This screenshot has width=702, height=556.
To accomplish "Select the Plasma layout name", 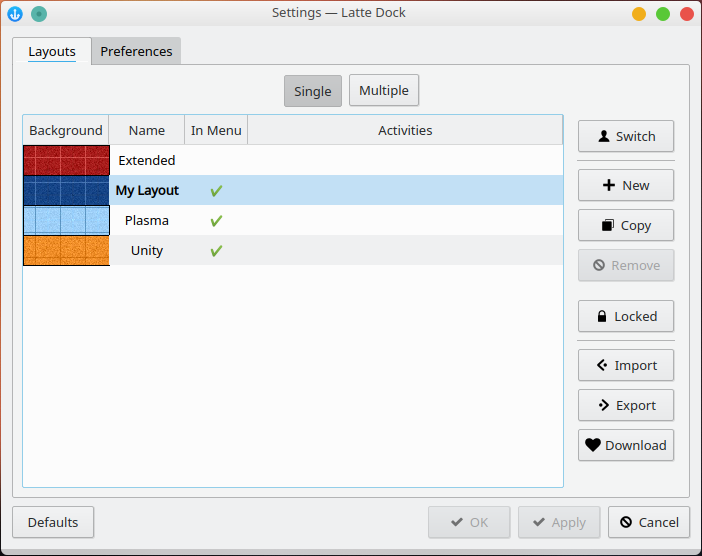I will click(147, 220).
